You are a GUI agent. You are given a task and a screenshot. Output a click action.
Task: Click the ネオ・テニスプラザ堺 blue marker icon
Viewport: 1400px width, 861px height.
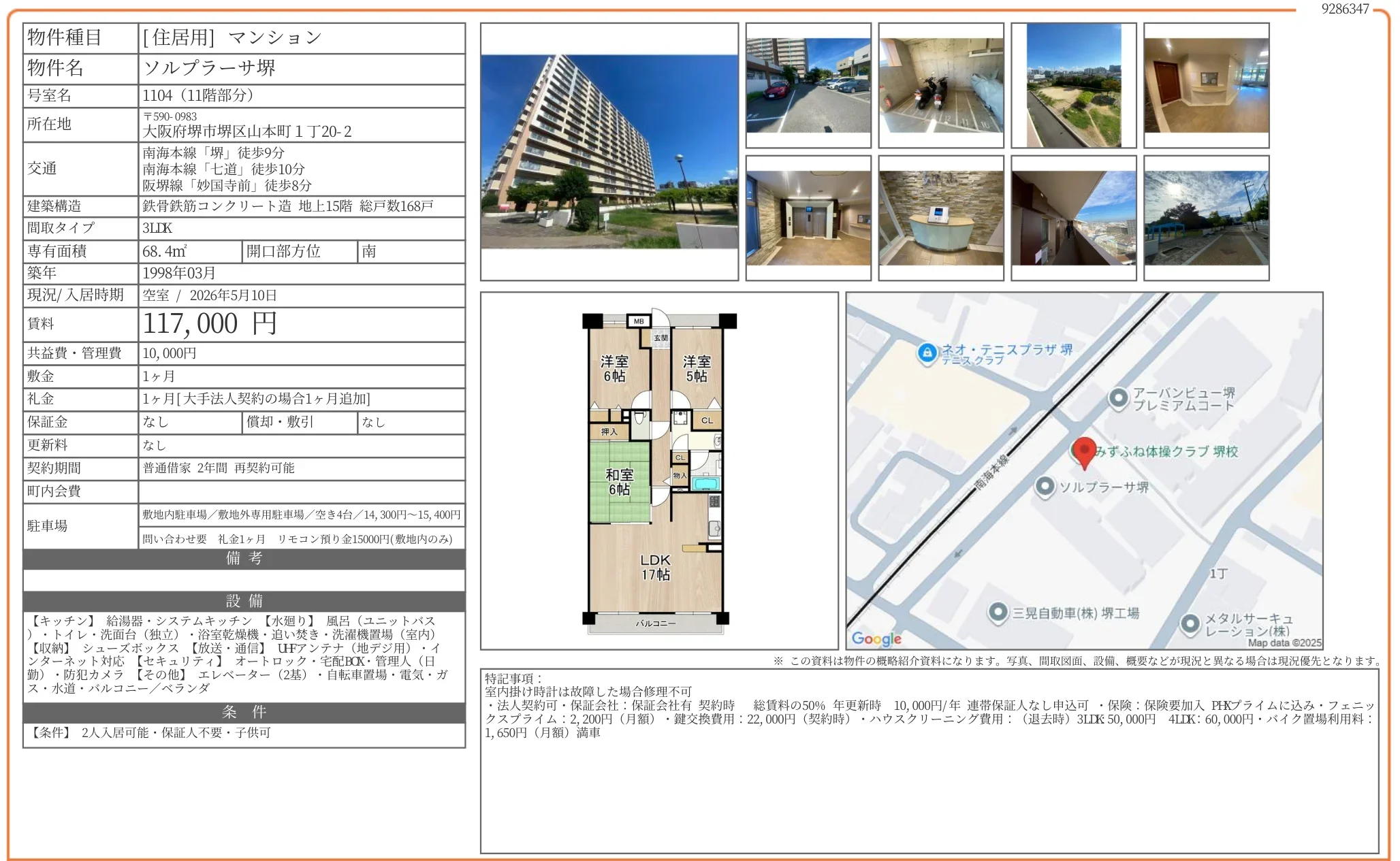926,353
